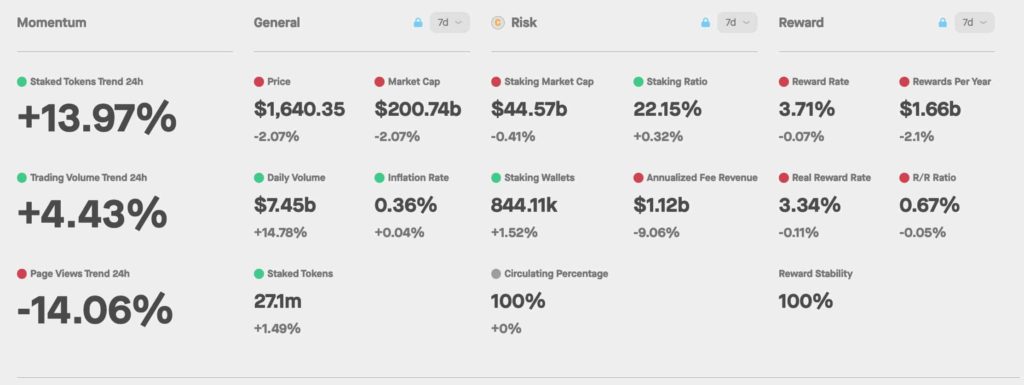Click the Daily Volume $7.45b value

tap(285, 205)
